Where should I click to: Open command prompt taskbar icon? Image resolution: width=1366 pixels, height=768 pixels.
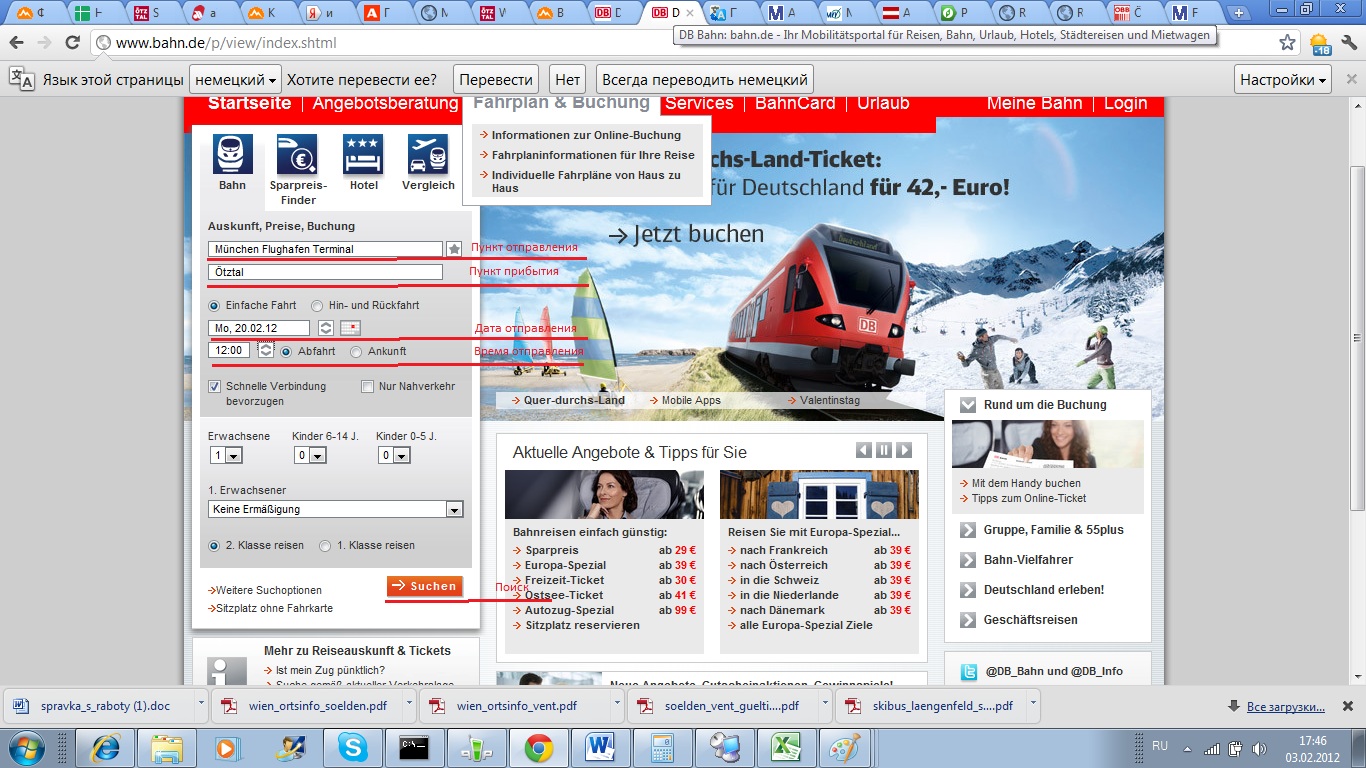tap(414, 747)
